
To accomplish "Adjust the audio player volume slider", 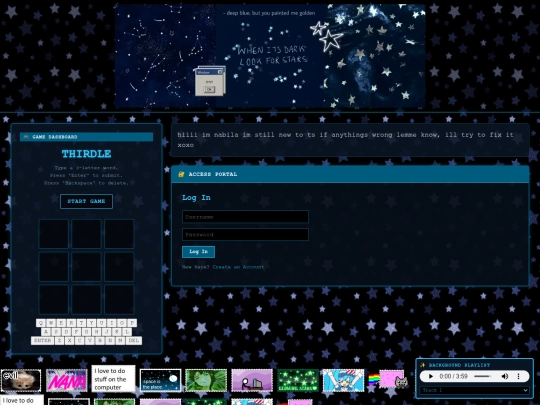I will point(483,376).
